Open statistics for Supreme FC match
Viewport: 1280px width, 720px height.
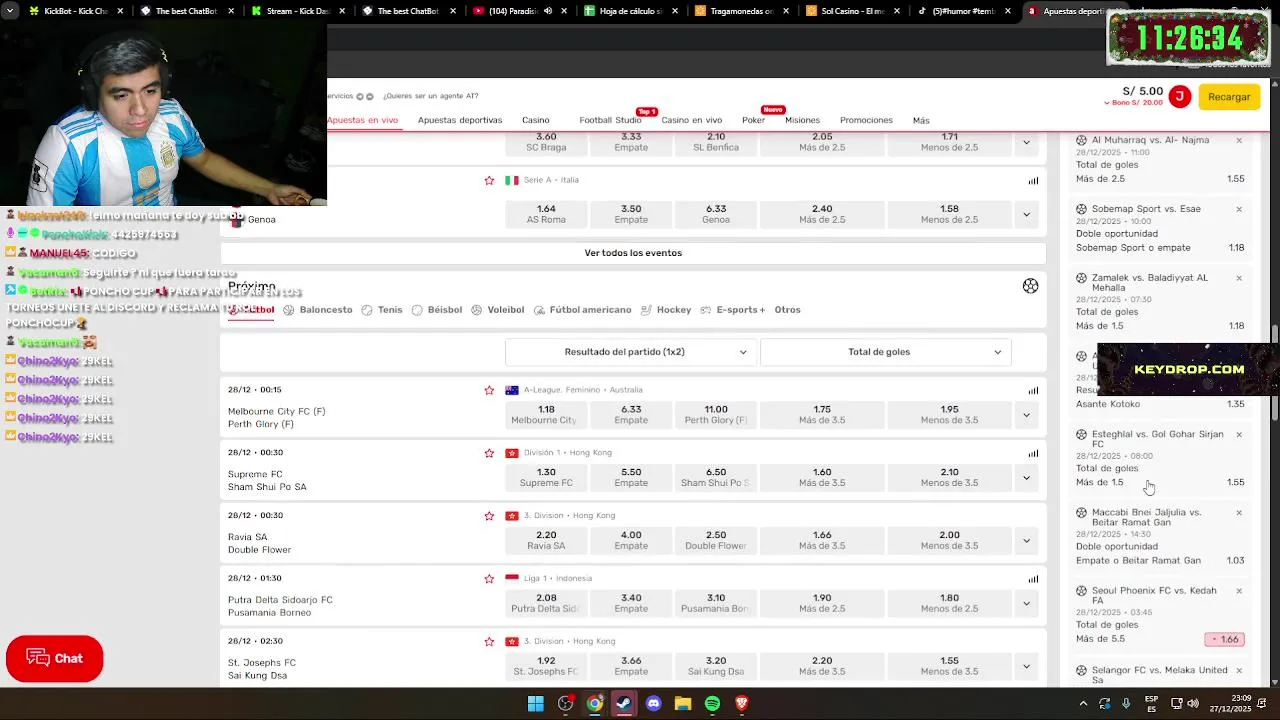pyautogui.click(x=1033, y=453)
